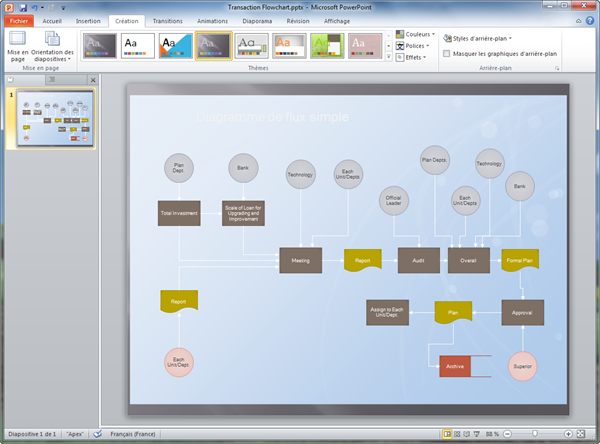Switch to the Affichage tab
The height and width of the screenshot is (444, 600).
337,21
